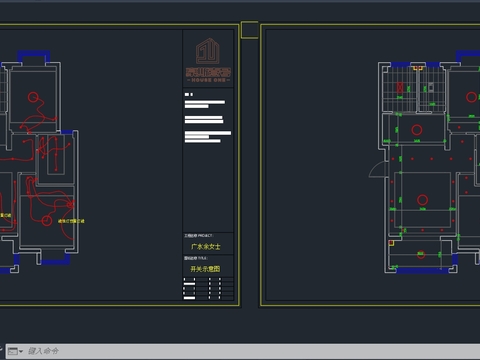This screenshot has height=360, width=480.
Task: Select the 'HOUSE ONE' logo caption text
Action: (x=208, y=80)
